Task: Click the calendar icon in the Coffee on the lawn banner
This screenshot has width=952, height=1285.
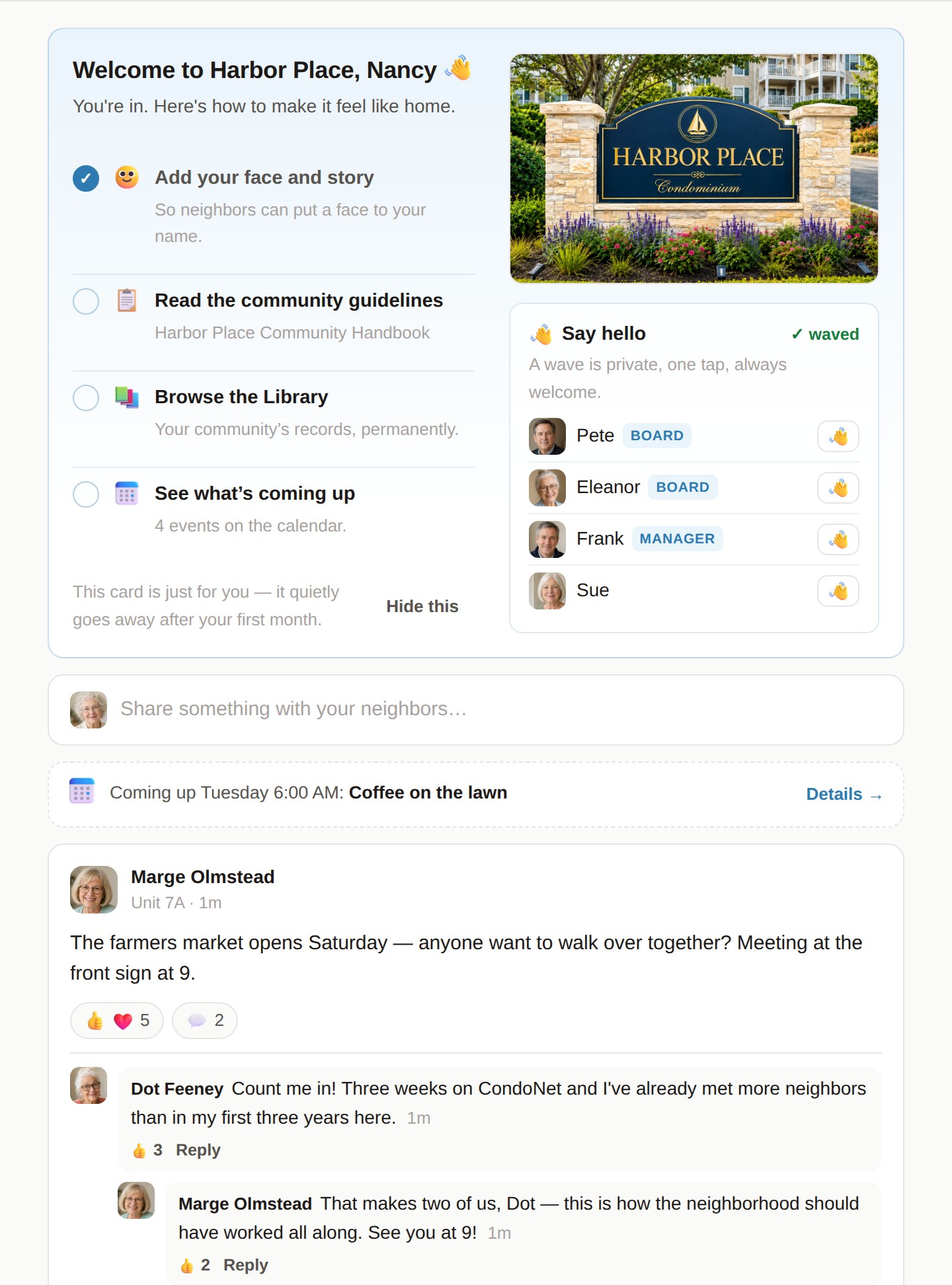Action: [82, 791]
